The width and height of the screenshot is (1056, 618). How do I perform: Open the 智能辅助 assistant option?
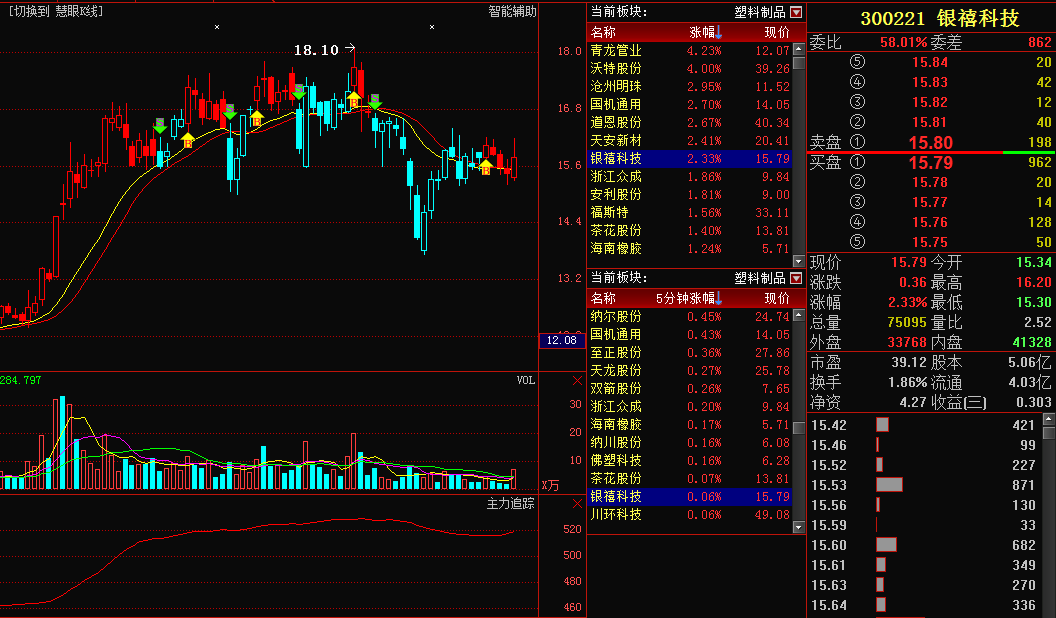(512, 12)
